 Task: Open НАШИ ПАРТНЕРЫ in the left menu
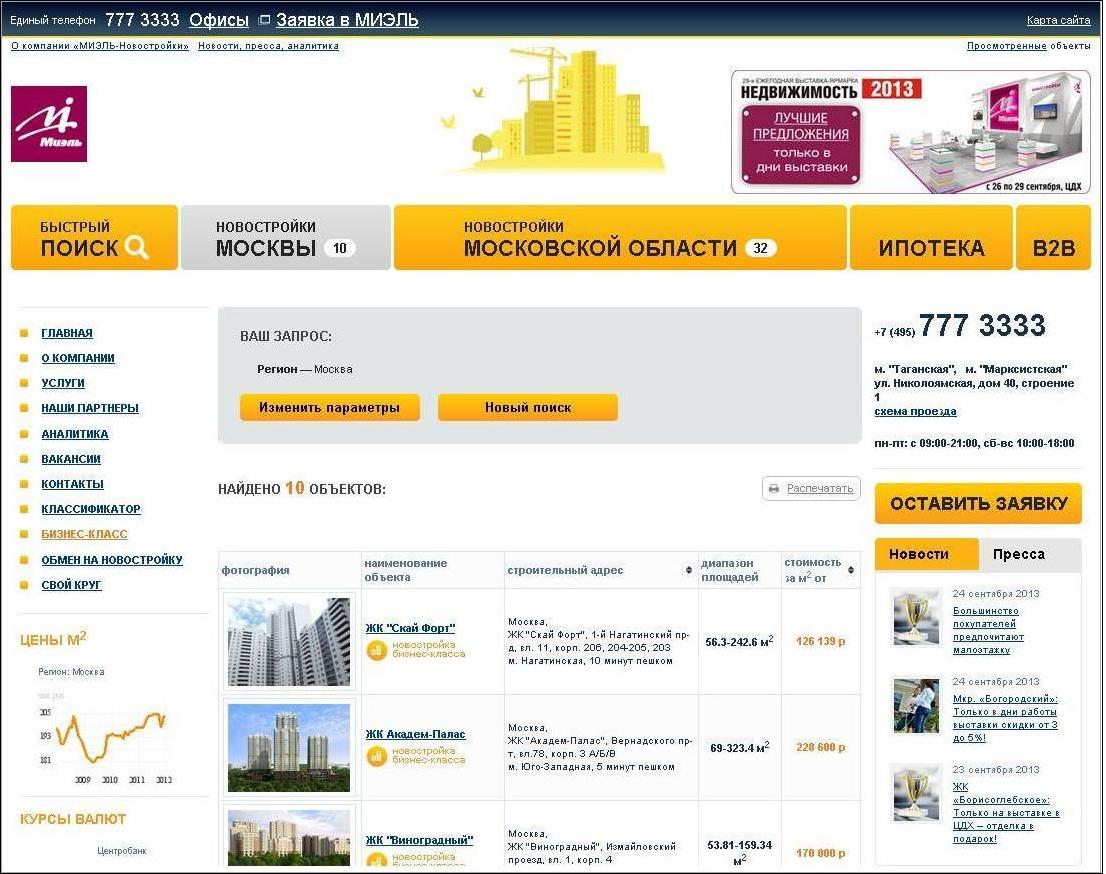(x=90, y=408)
